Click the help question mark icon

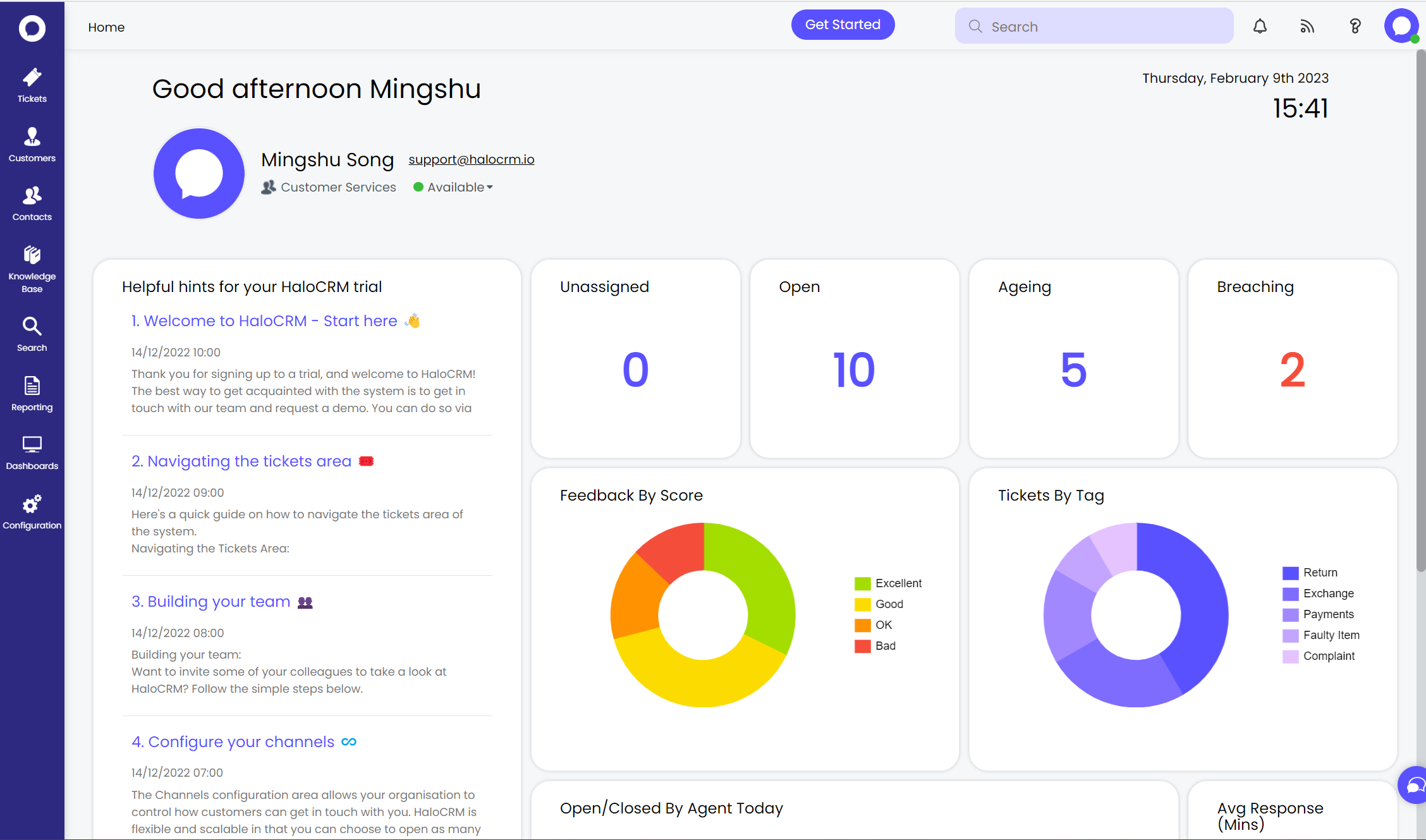1355,27
